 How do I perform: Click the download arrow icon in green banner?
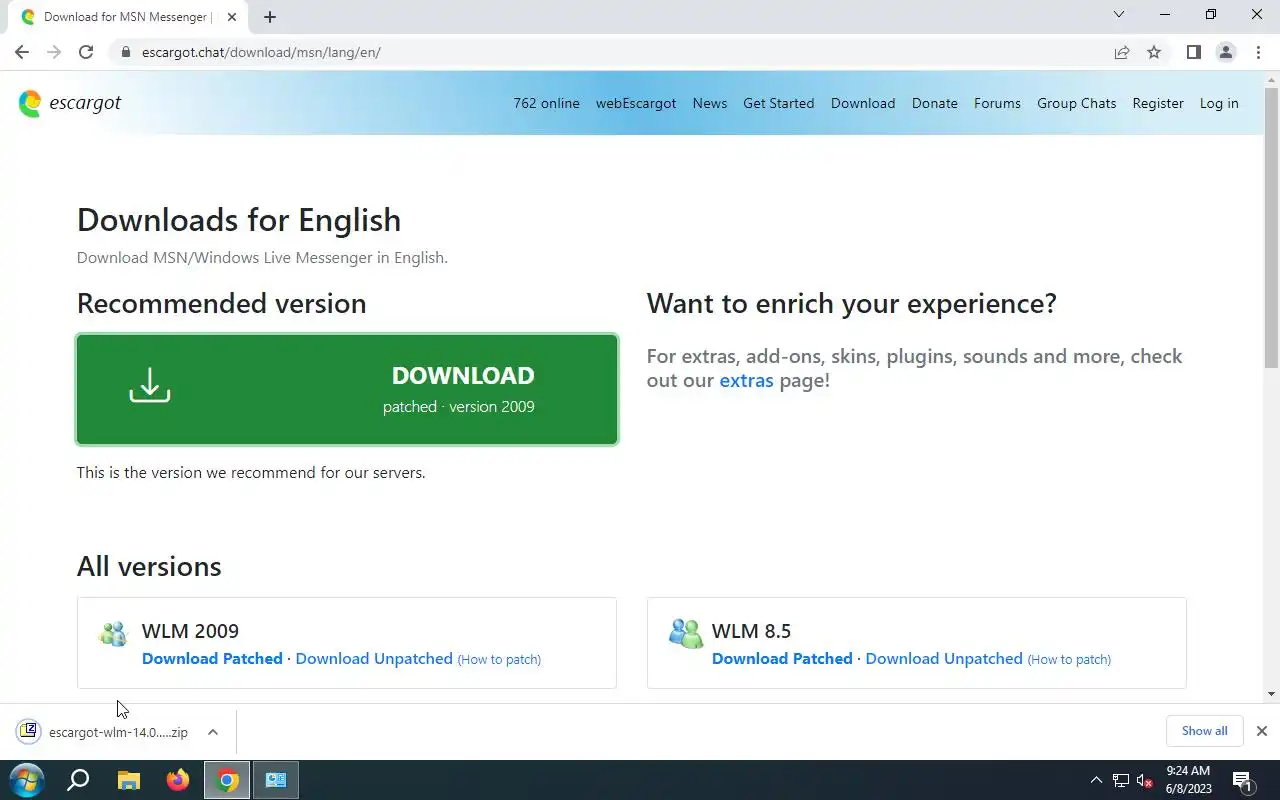coord(150,385)
